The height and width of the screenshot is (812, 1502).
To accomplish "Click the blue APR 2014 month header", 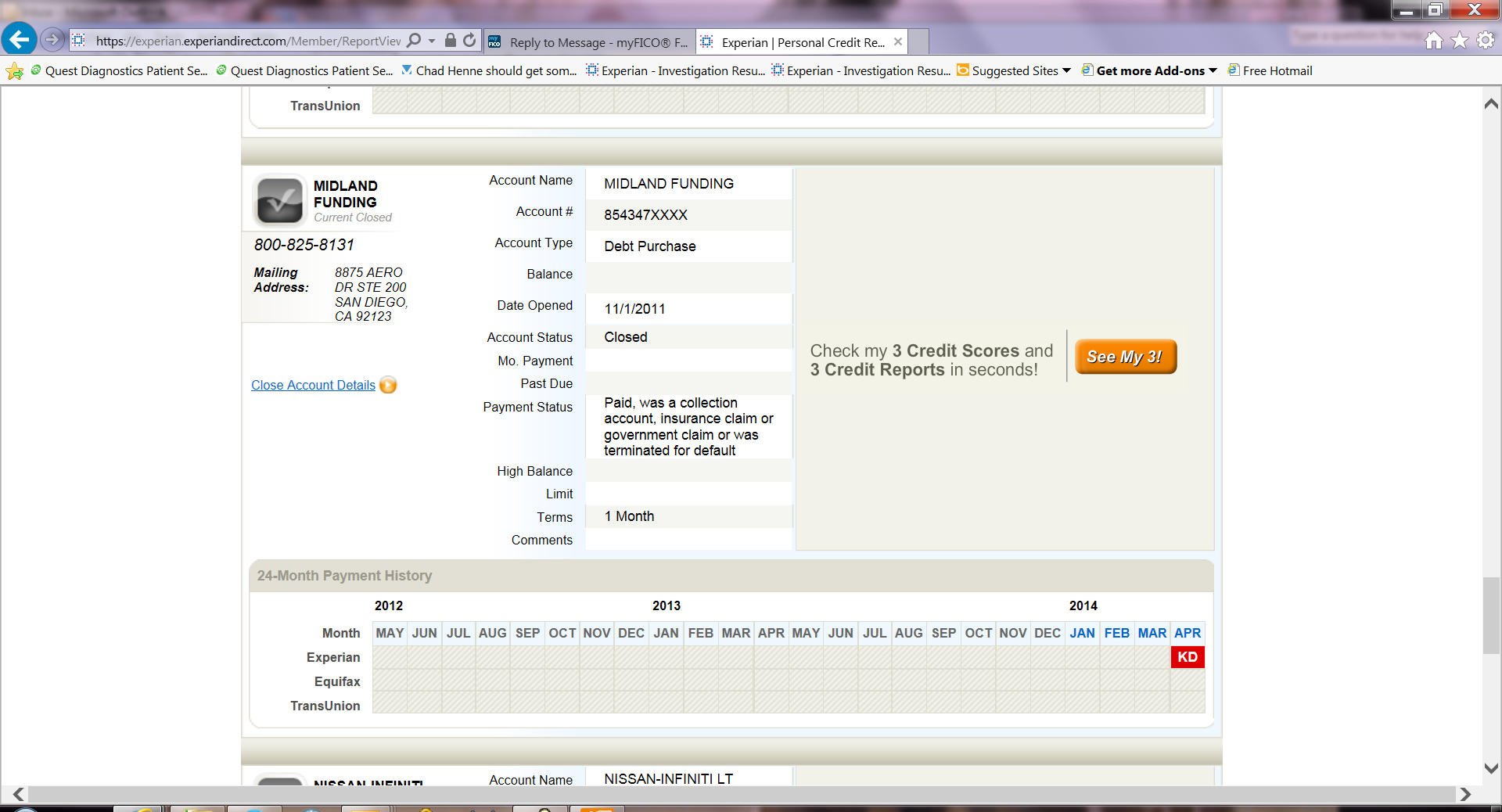I will (1188, 633).
